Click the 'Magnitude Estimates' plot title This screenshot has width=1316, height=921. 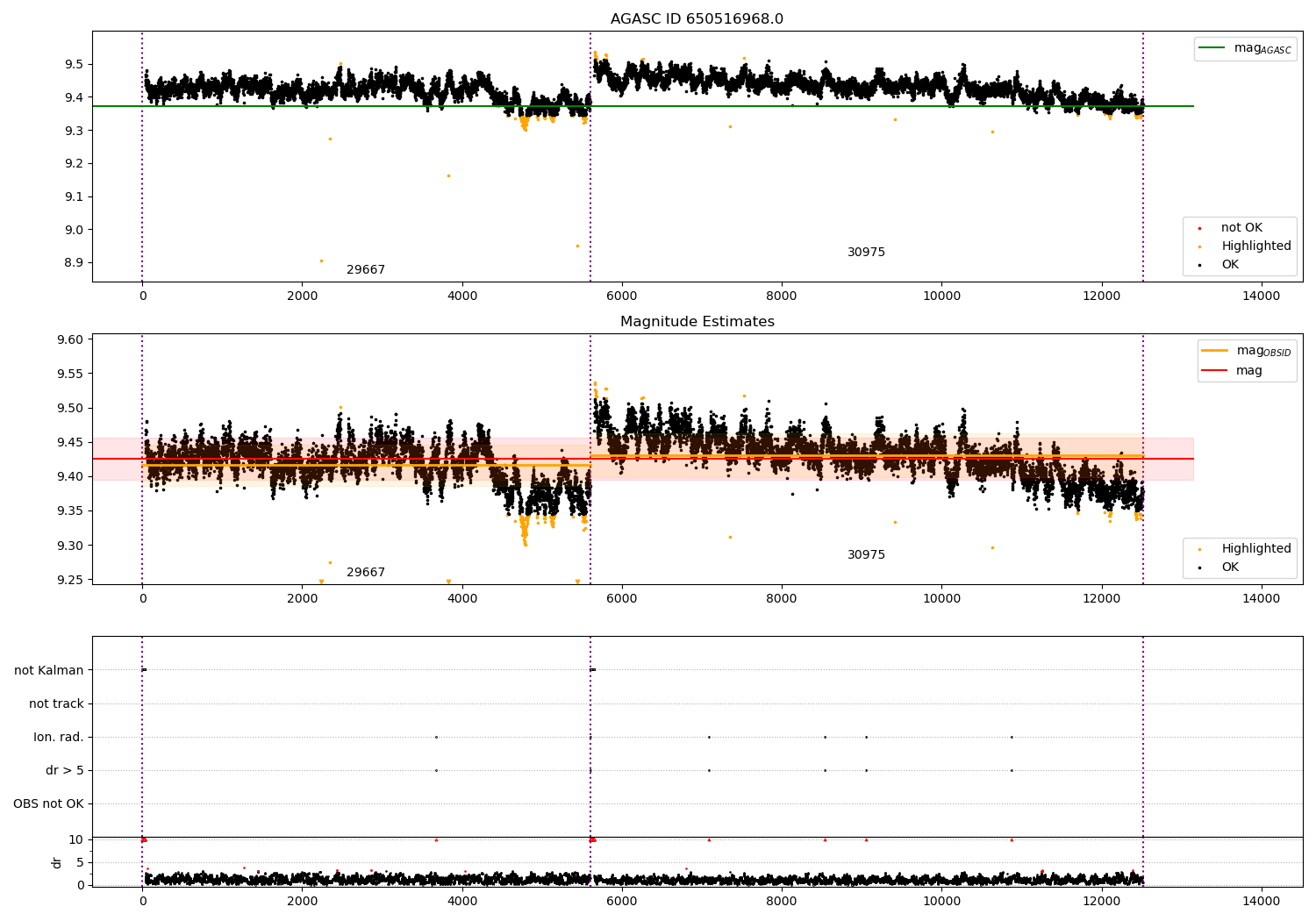coord(697,322)
